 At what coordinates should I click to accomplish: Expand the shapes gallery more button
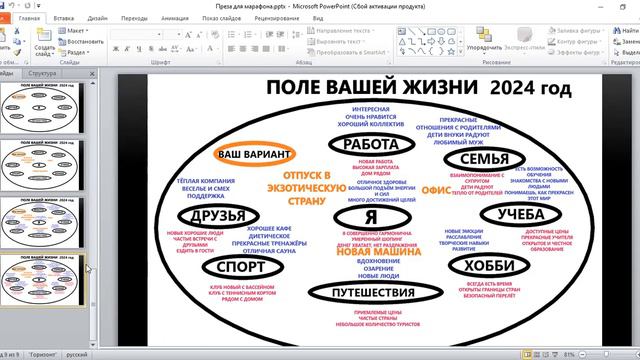click(x=461, y=52)
